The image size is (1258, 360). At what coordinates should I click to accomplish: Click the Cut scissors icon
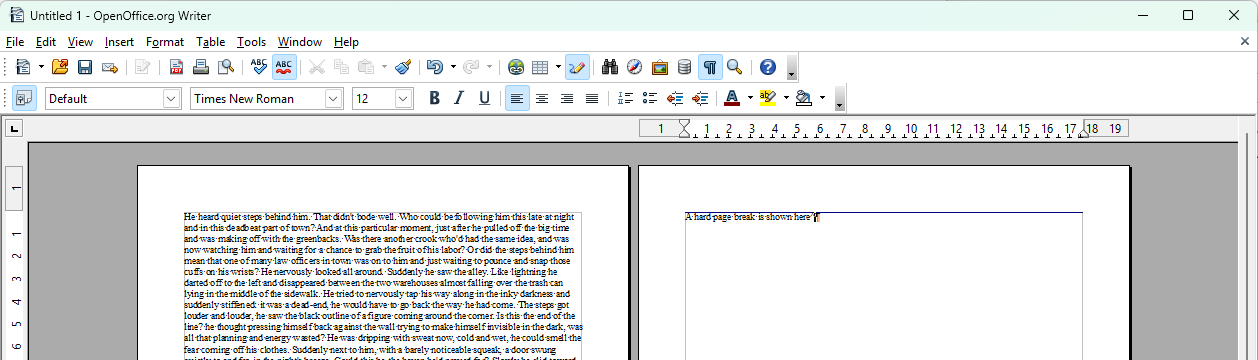[317, 67]
